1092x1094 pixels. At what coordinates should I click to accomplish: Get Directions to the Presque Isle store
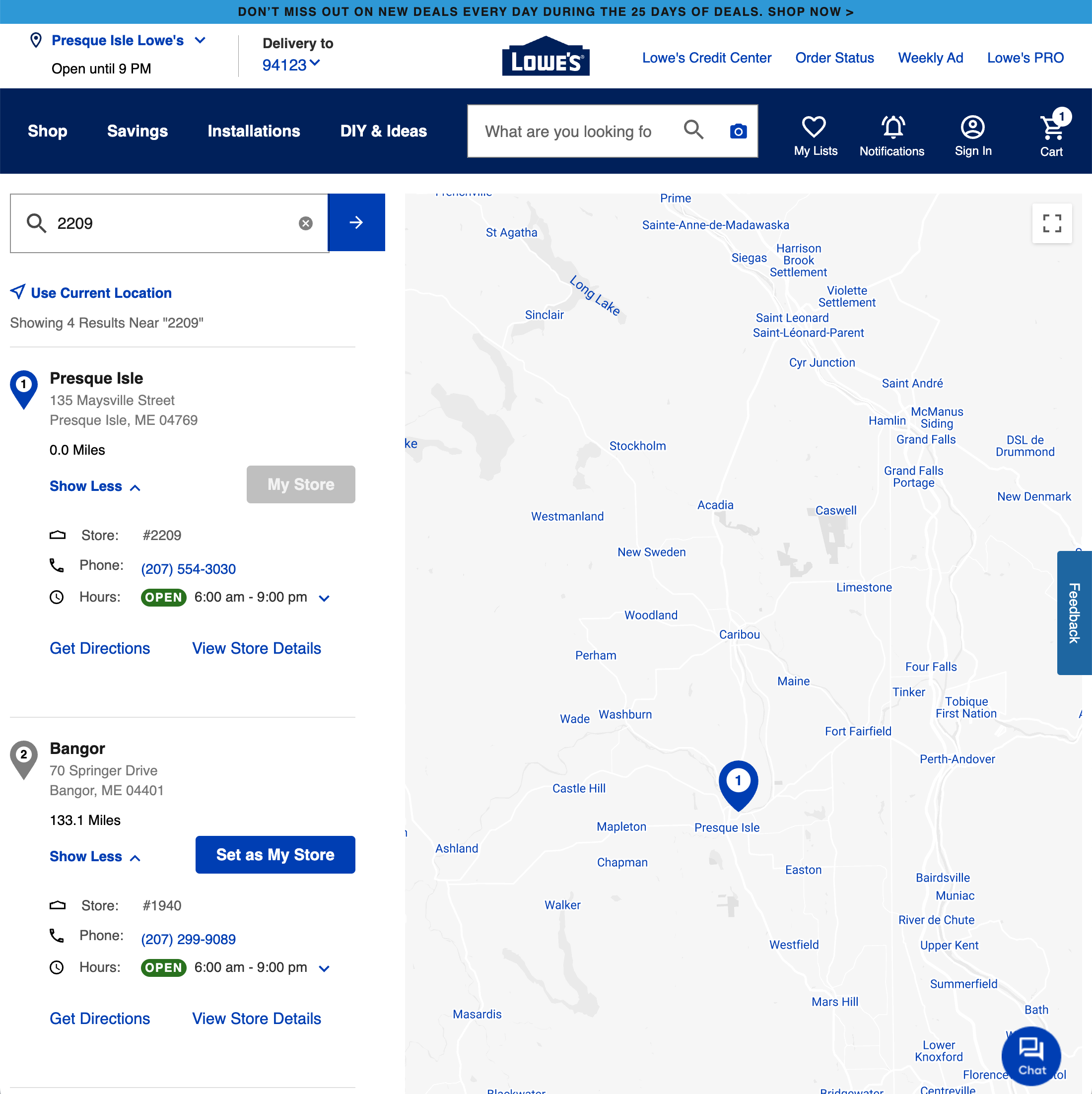click(100, 648)
